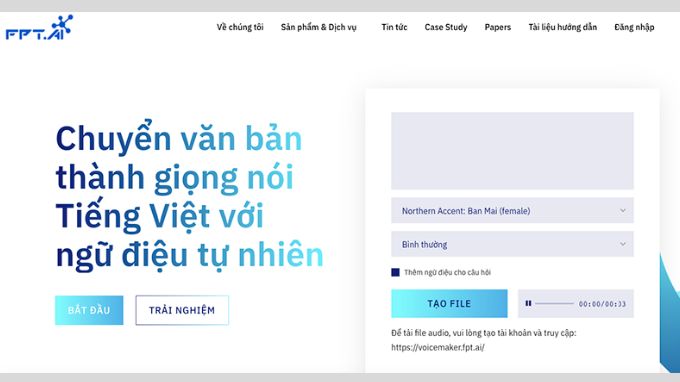Click the BẮT ĐẦU button
This screenshot has width=680, height=382.
coord(89,310)
